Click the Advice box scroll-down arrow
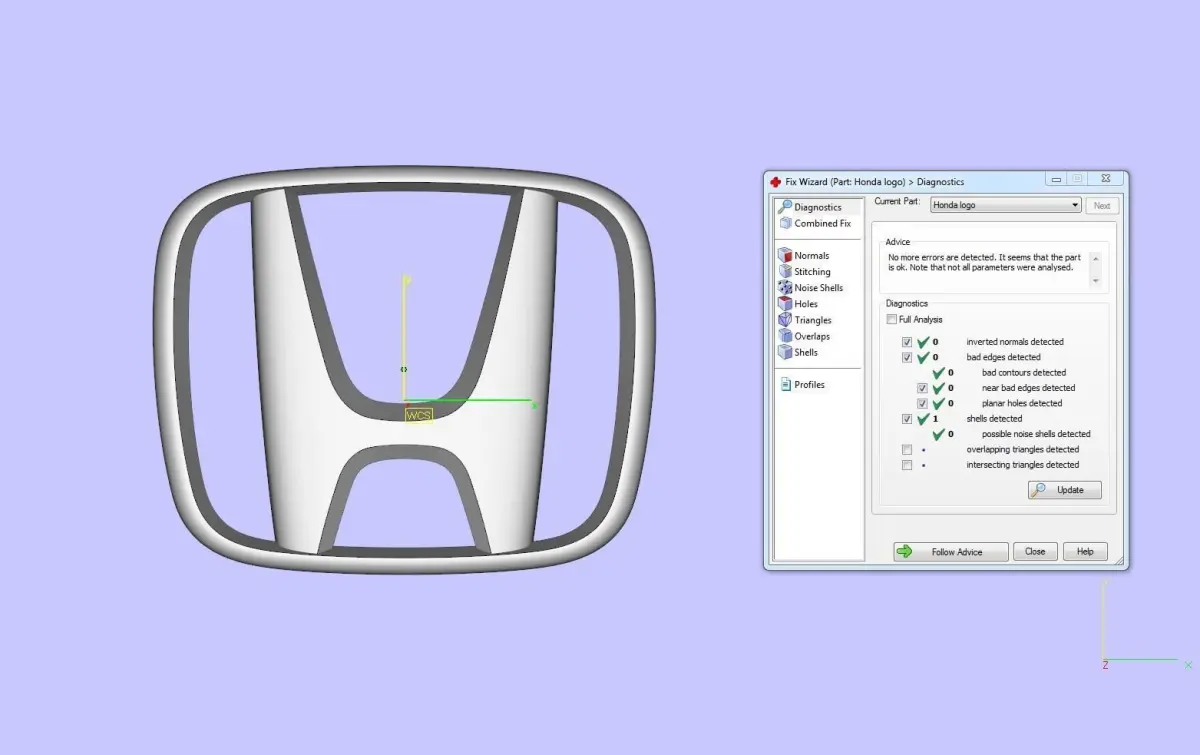The image size is (1200, 755). point(1095,281)
